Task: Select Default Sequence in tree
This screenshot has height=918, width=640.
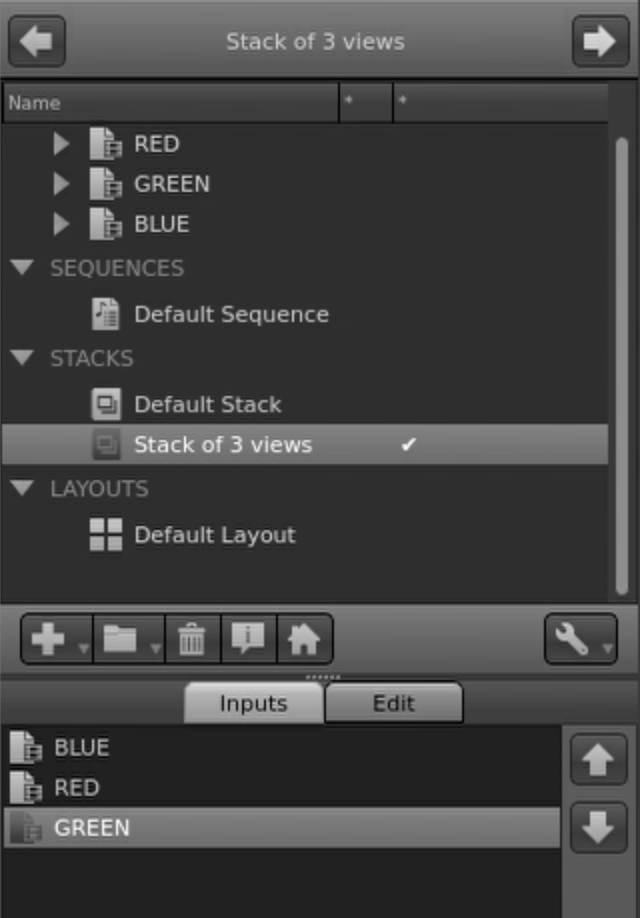Action: coord(230,314)
